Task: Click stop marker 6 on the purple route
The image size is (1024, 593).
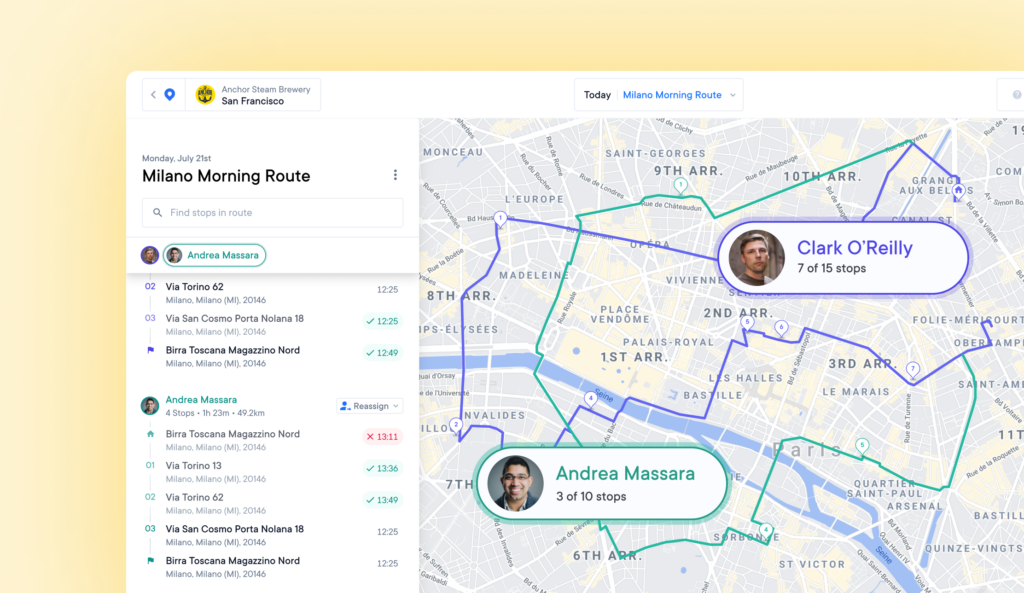Action: 780,325
